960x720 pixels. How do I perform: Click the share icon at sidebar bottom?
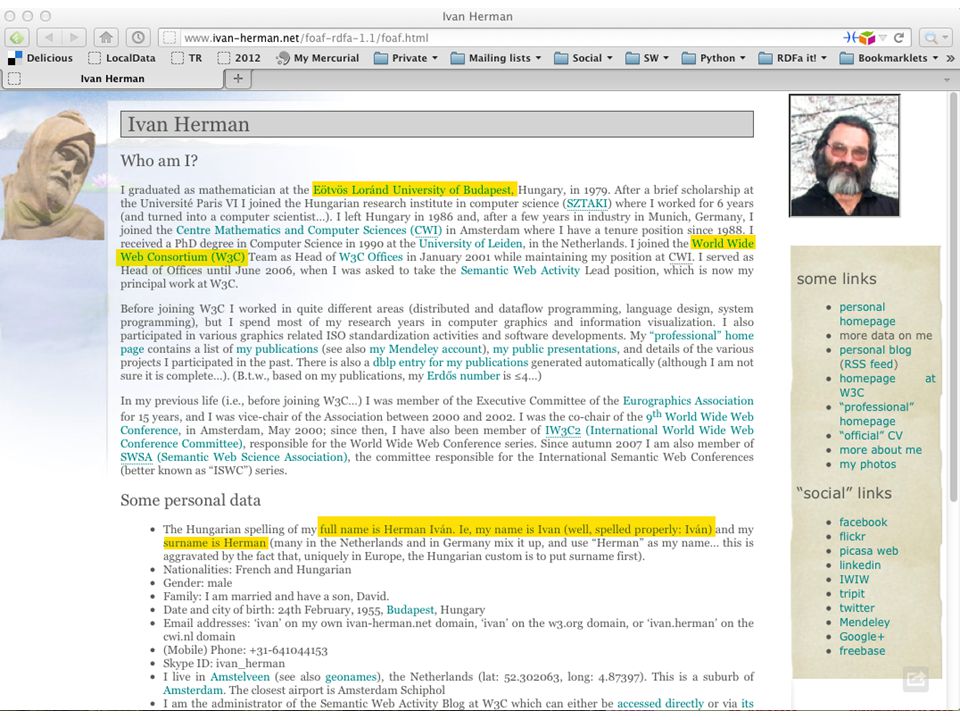pos(916,678)
